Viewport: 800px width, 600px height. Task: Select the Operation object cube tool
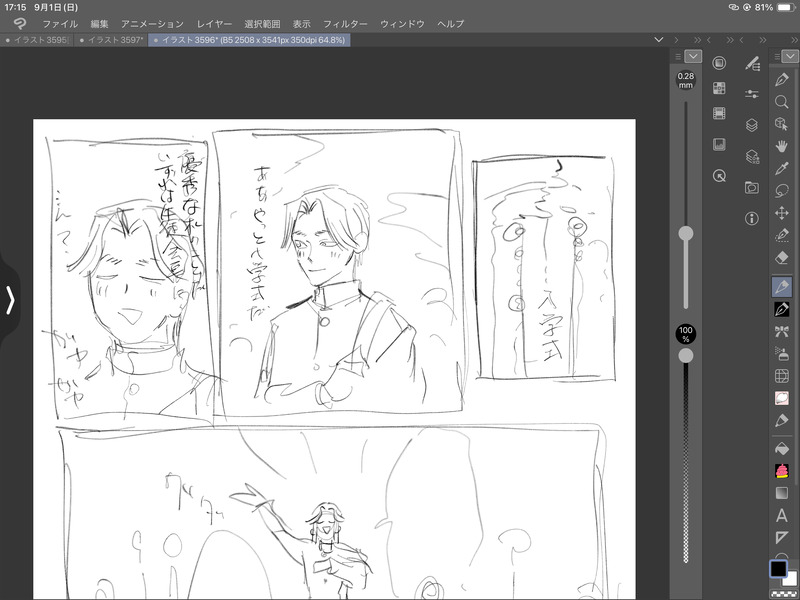click(781, 123)
